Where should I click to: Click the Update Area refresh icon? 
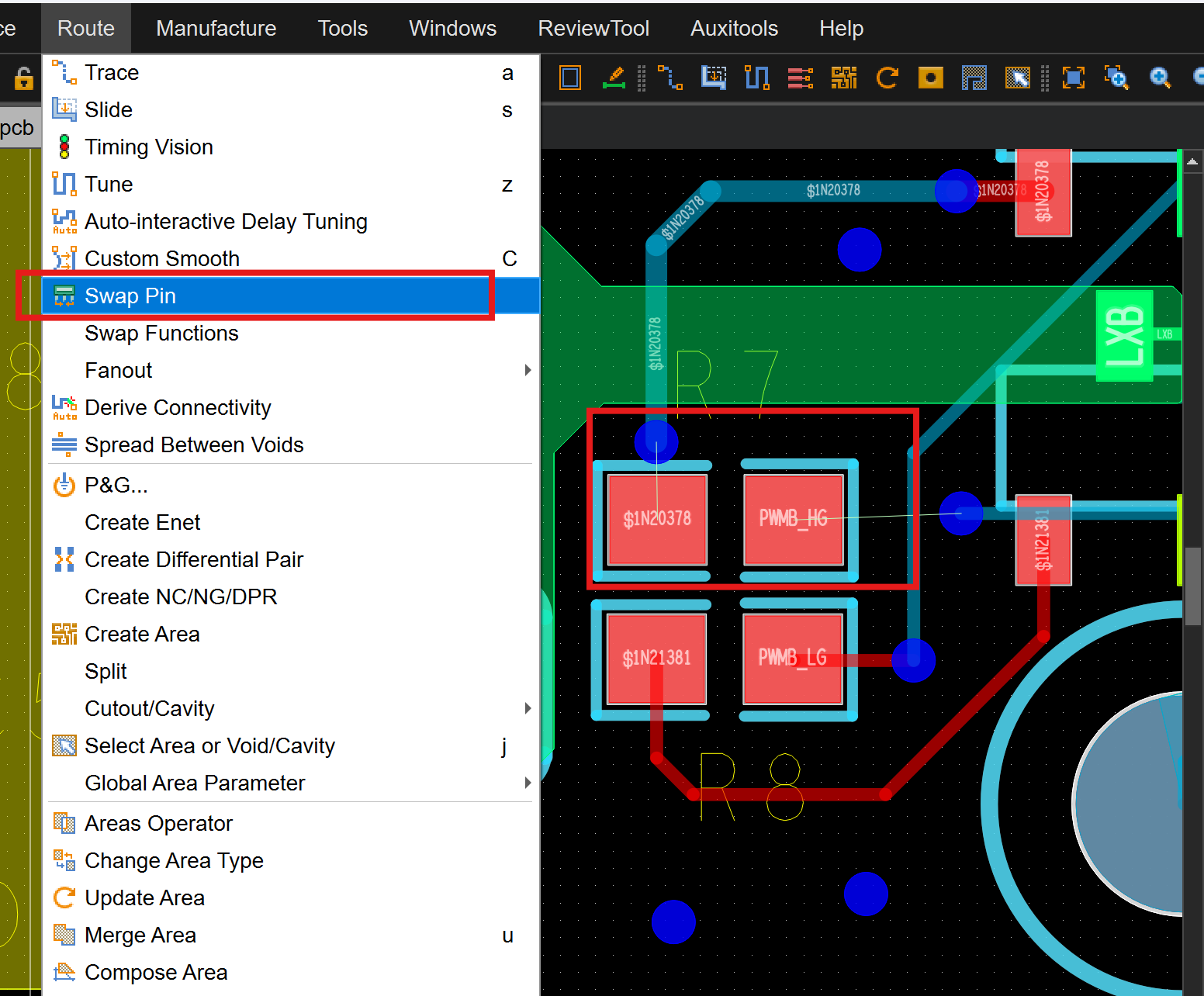[x=887, y=78]
